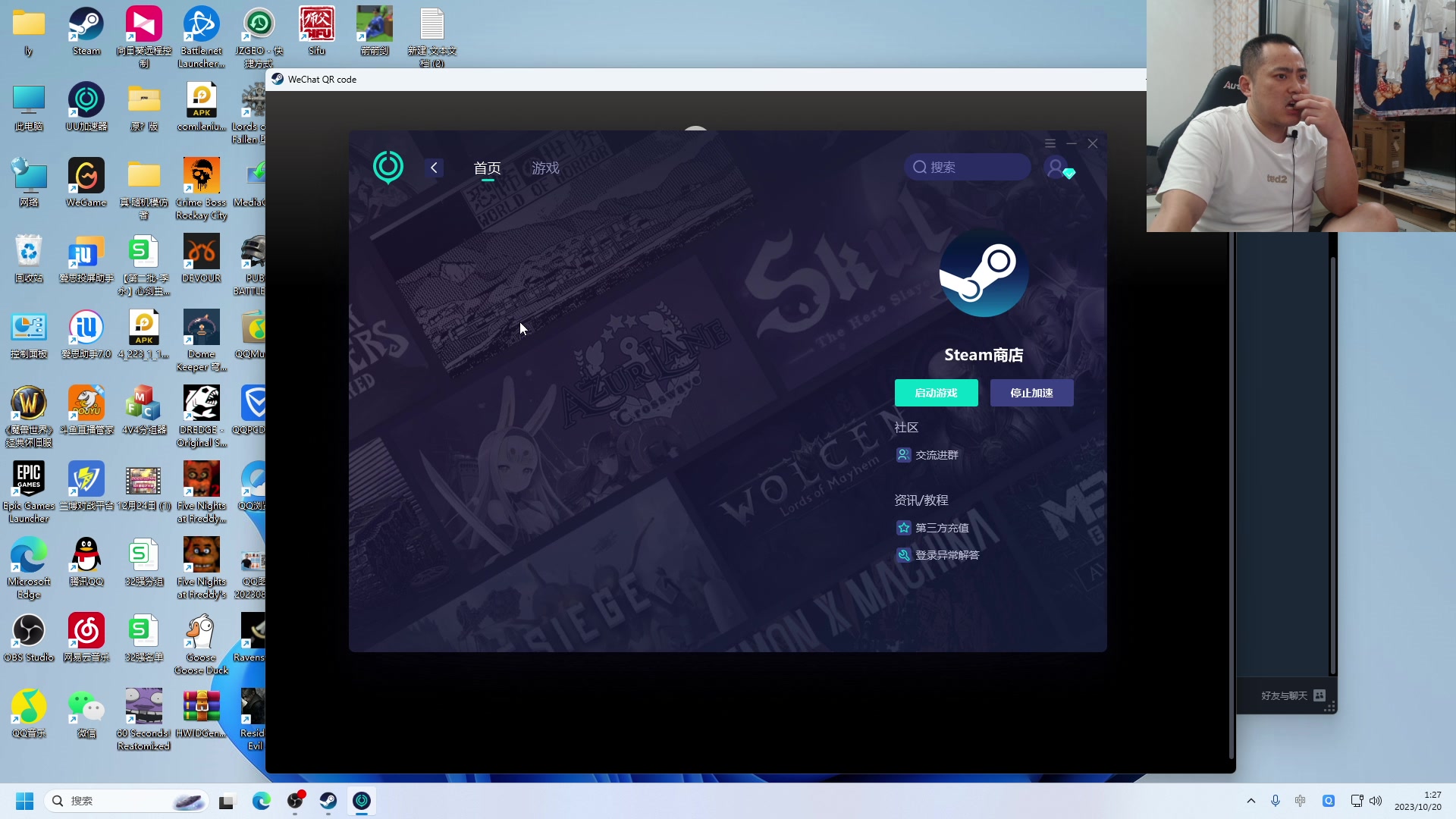
Task: Open the UU加速器 desktop icon
Action: click(86, 107)
